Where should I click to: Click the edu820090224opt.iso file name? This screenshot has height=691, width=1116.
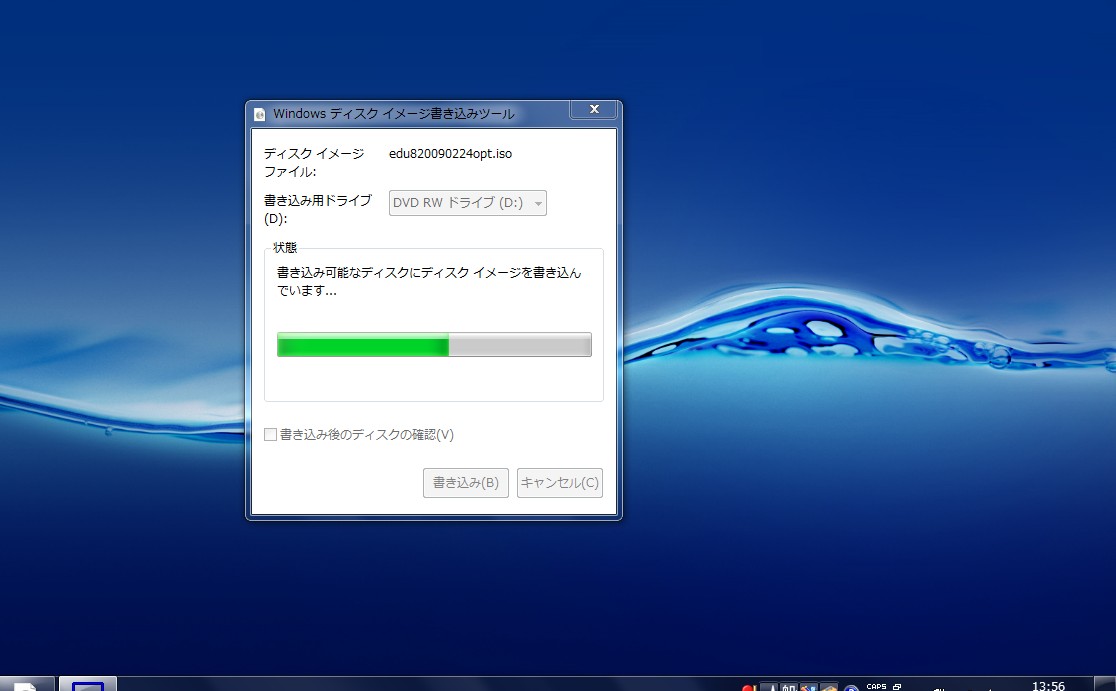(x=451, y=154)
